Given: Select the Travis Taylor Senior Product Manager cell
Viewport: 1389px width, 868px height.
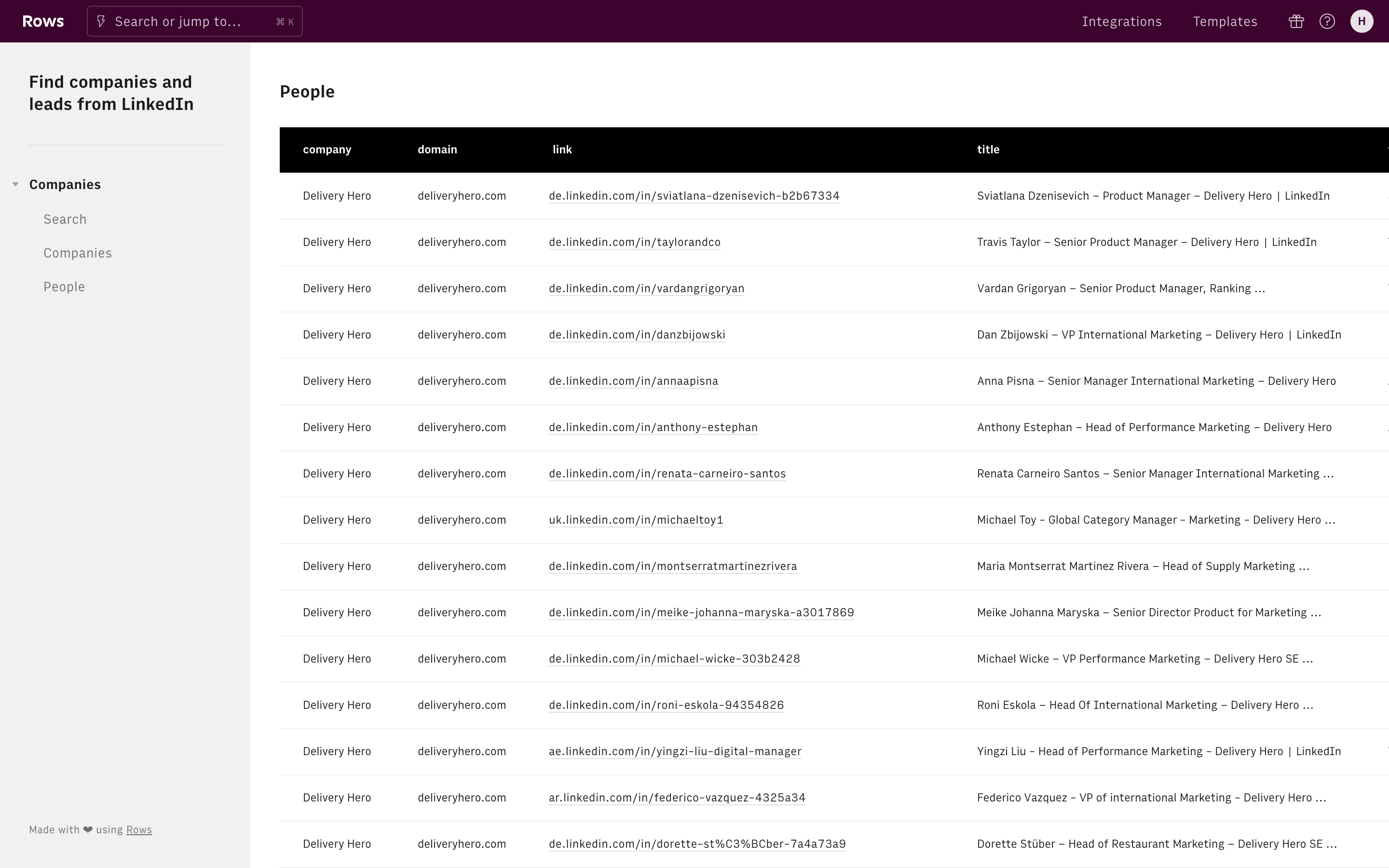Looking at the screenshot, I should (x=1147, y=242).
